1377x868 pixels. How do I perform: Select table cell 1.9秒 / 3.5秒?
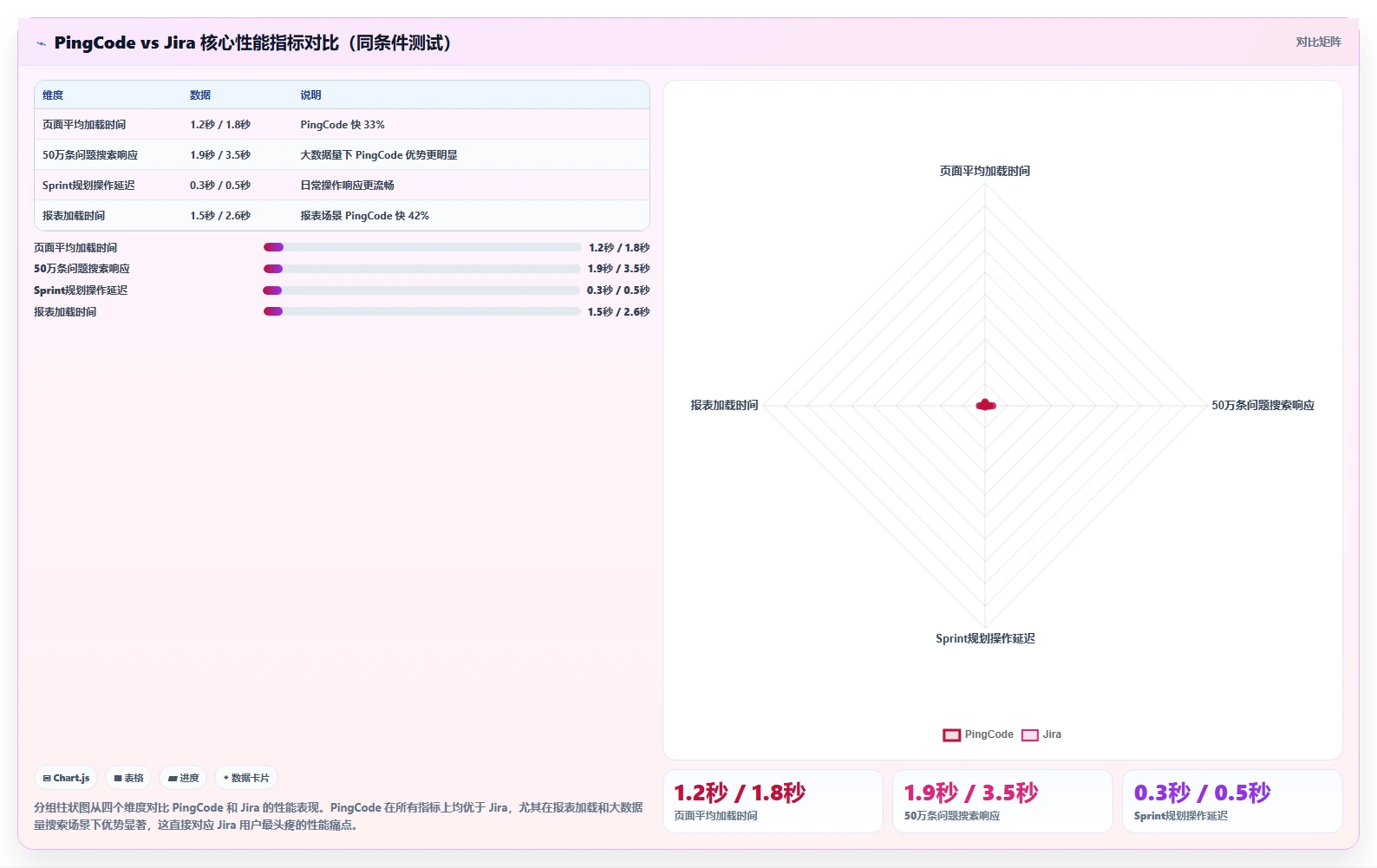[x=220, y=155]
